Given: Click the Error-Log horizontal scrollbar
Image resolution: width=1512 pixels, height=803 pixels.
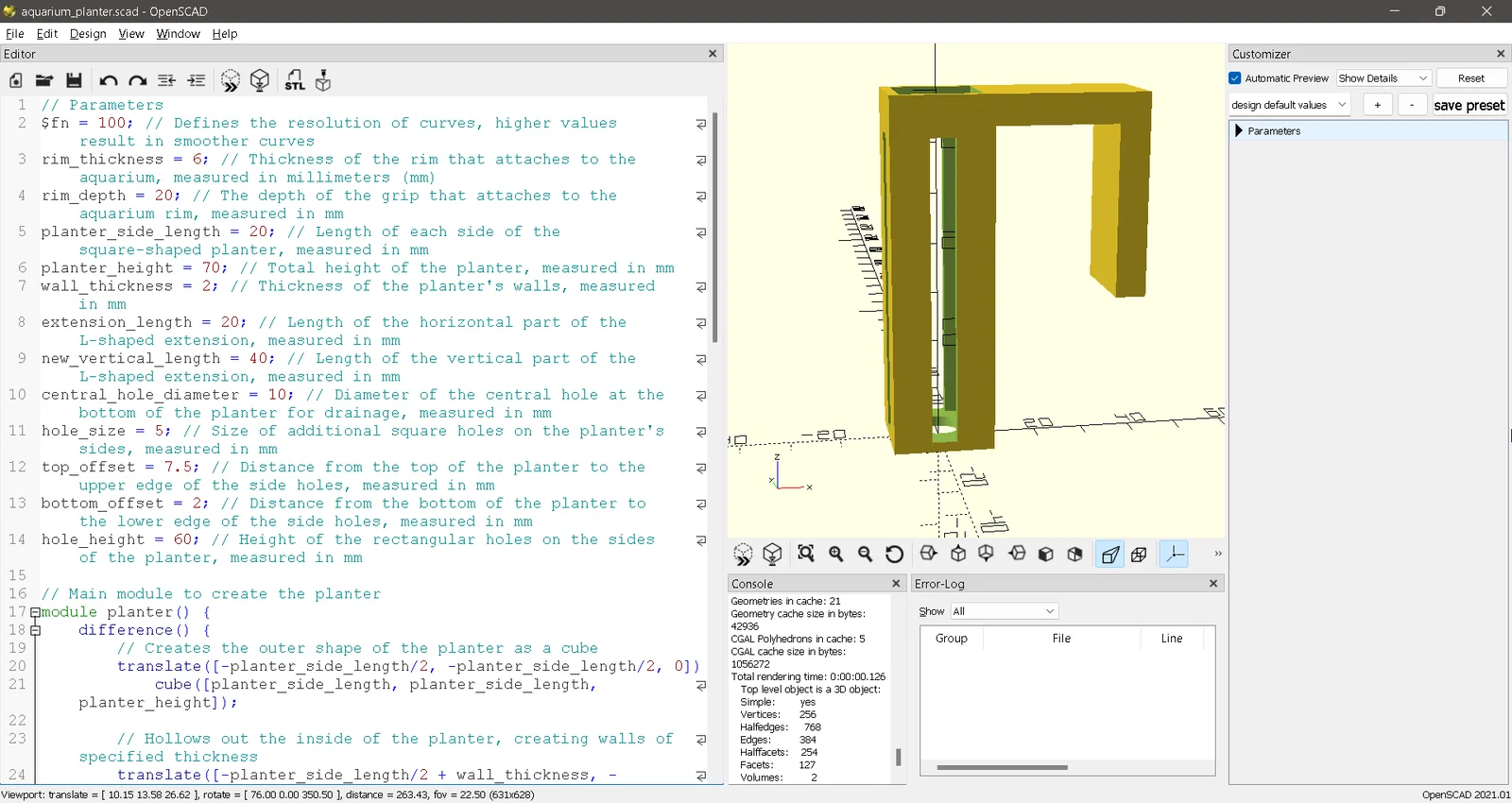Looking at the screenshot, I should coord(1002,767).
